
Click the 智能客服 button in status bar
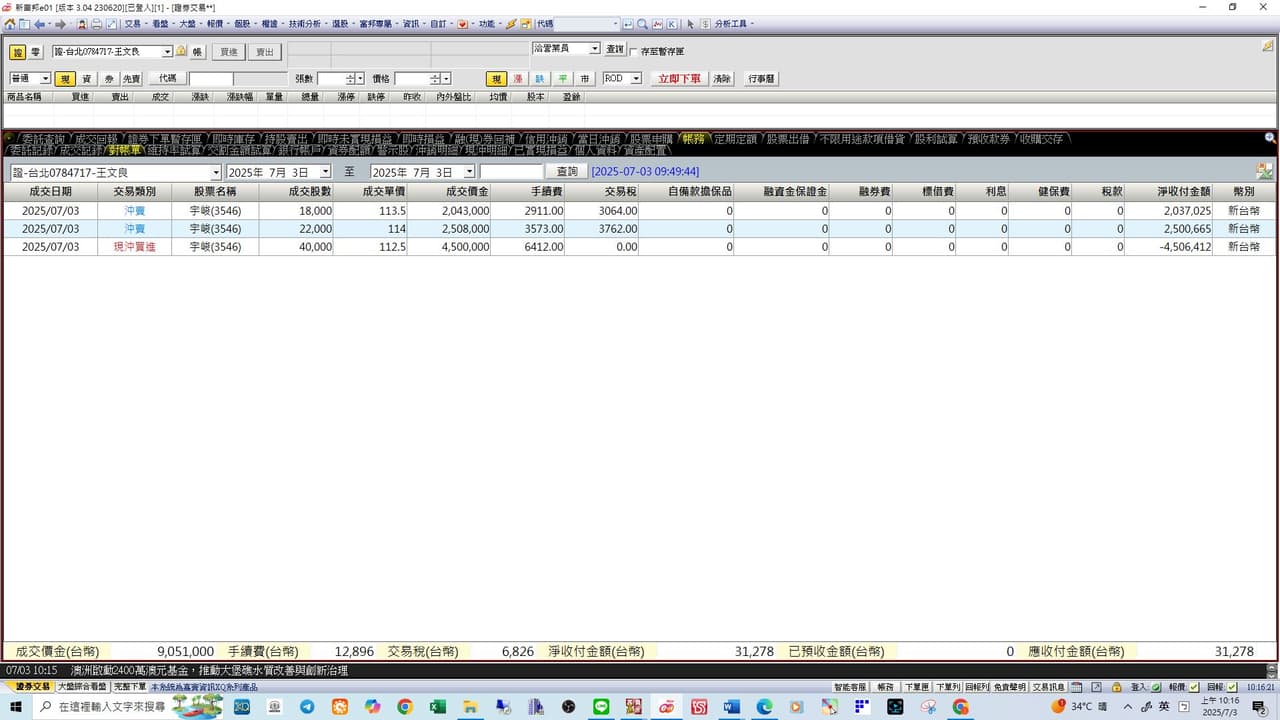[x=852, y=687]
